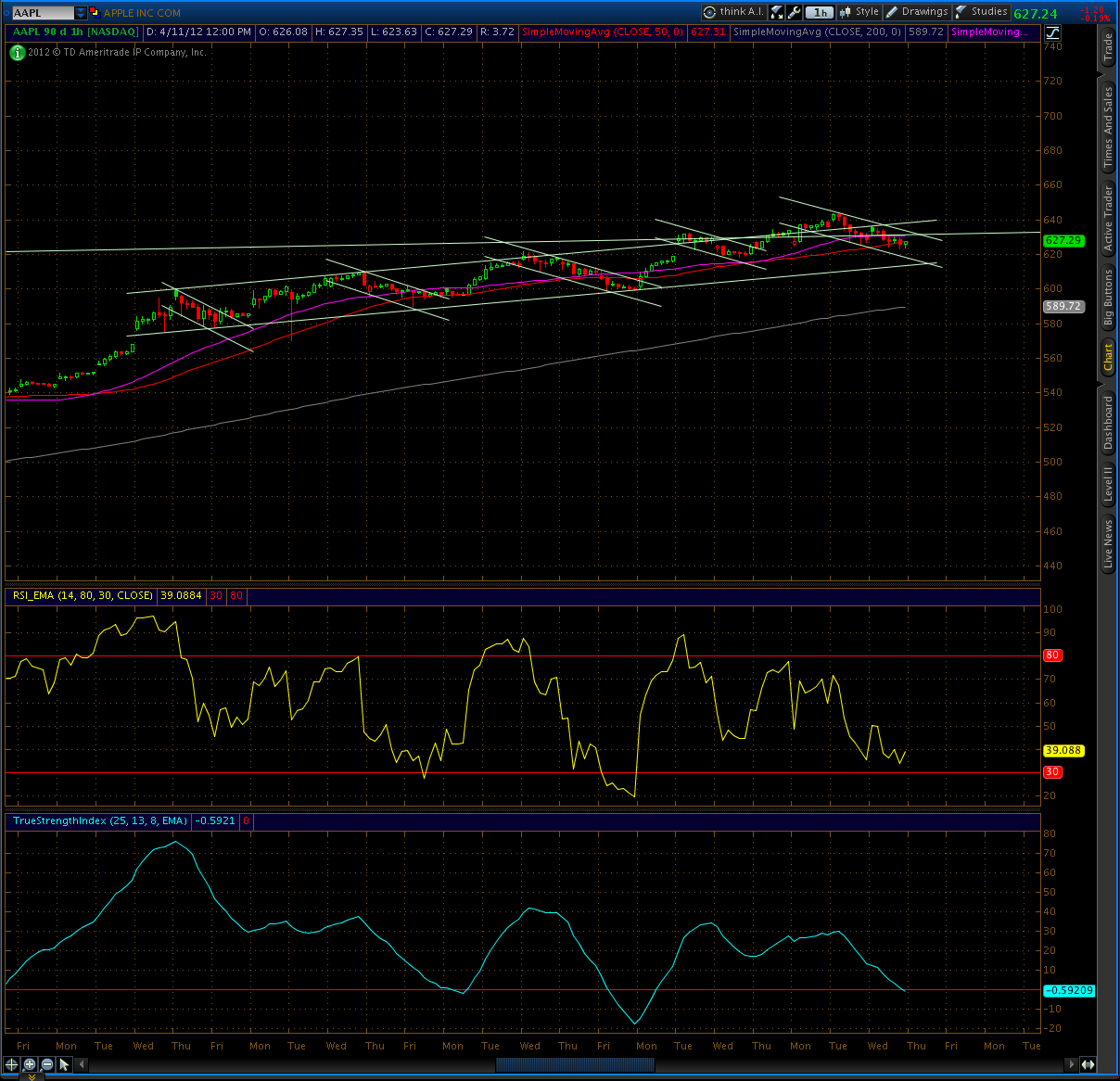Click the flask-with-arrows quick study icon
The height and width of the screenshot is (1081, 1120).
777,12
